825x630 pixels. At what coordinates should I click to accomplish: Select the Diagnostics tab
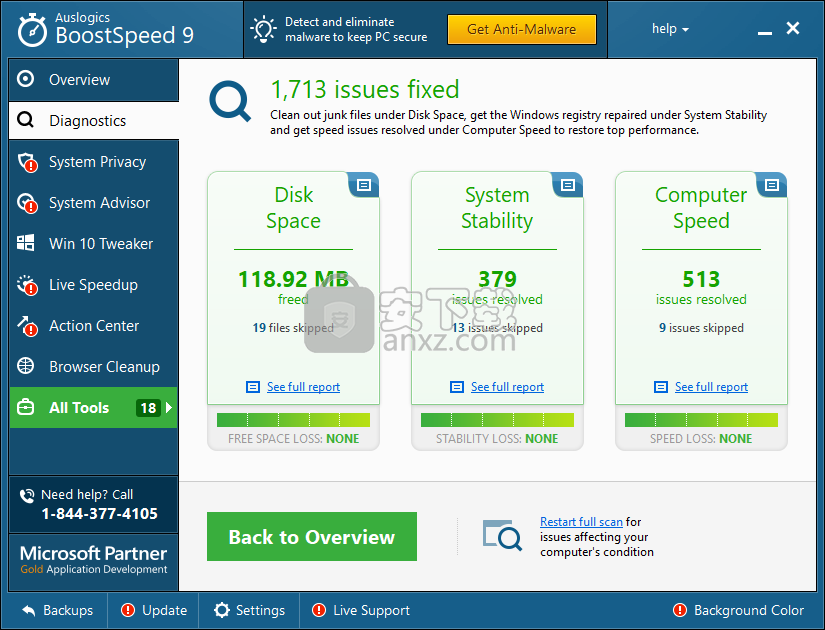click(94, 121)
